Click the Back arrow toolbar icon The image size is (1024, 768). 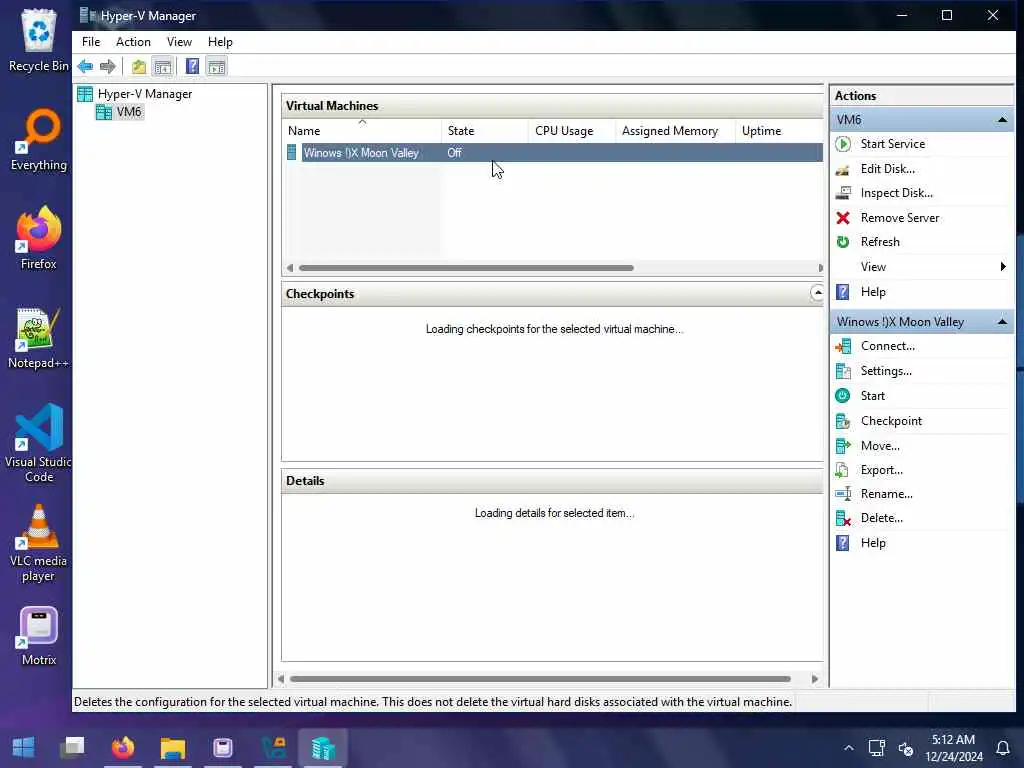click(x=85, y=66)
